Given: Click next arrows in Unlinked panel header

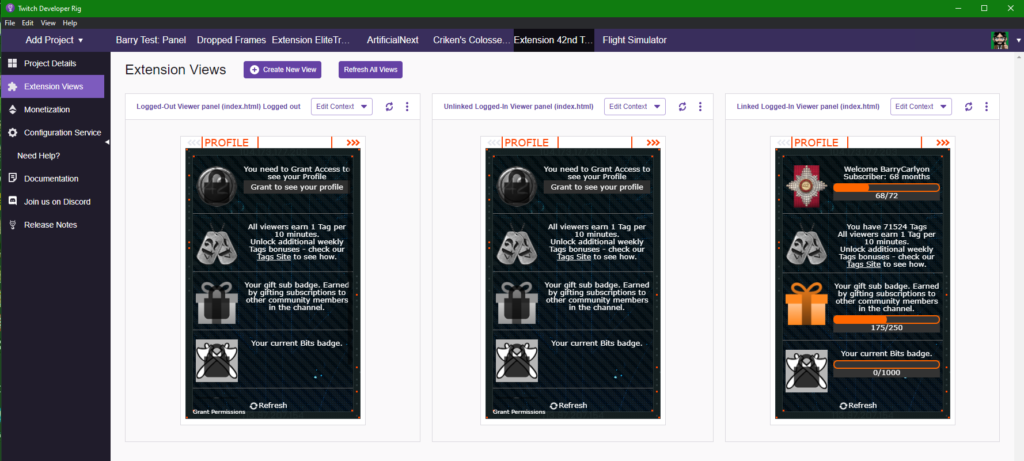Looking at the screenshot, I should point(653,143).
